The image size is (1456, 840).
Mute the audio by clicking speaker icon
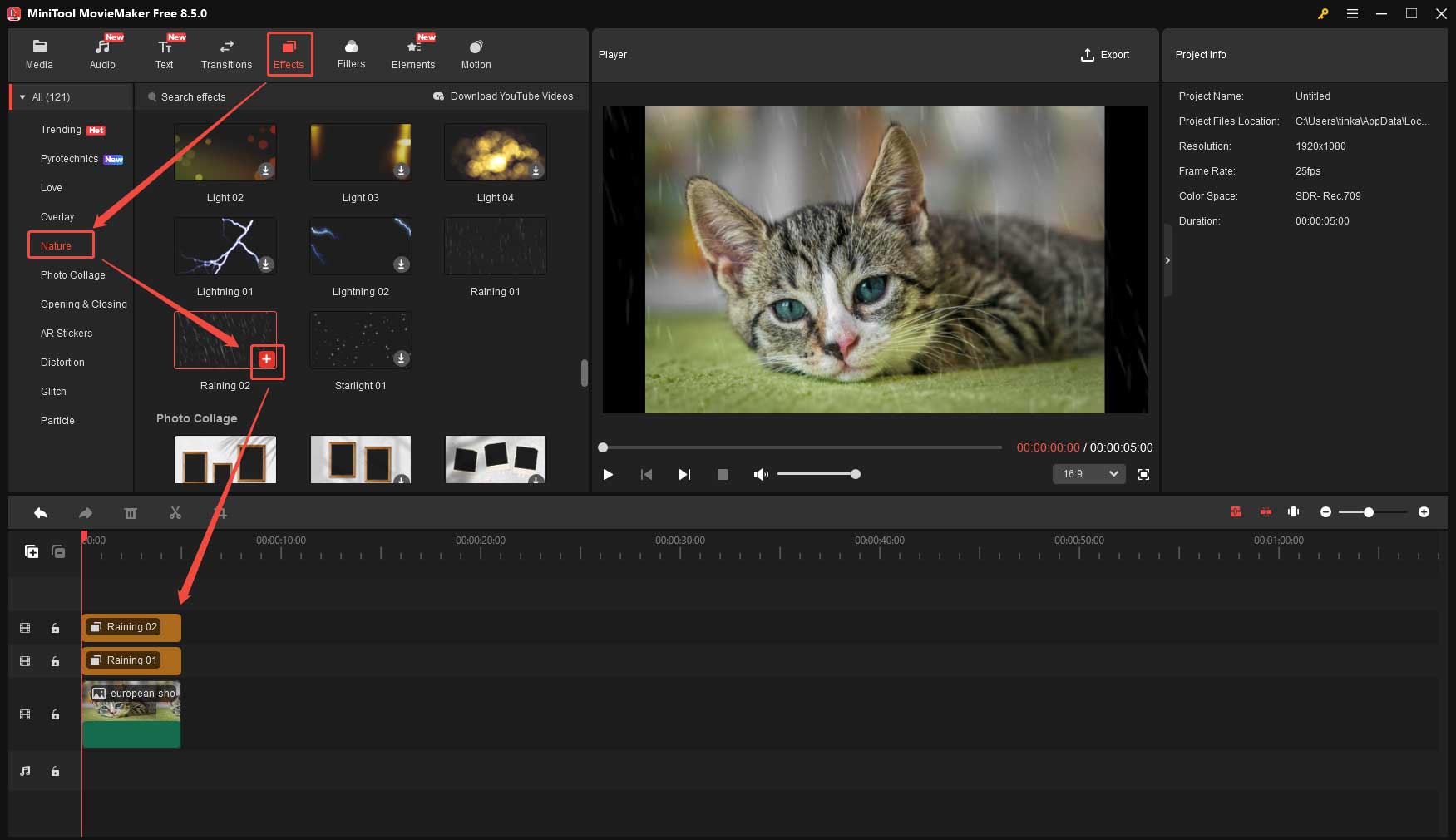pyautogui.click(x=760, y=474)
